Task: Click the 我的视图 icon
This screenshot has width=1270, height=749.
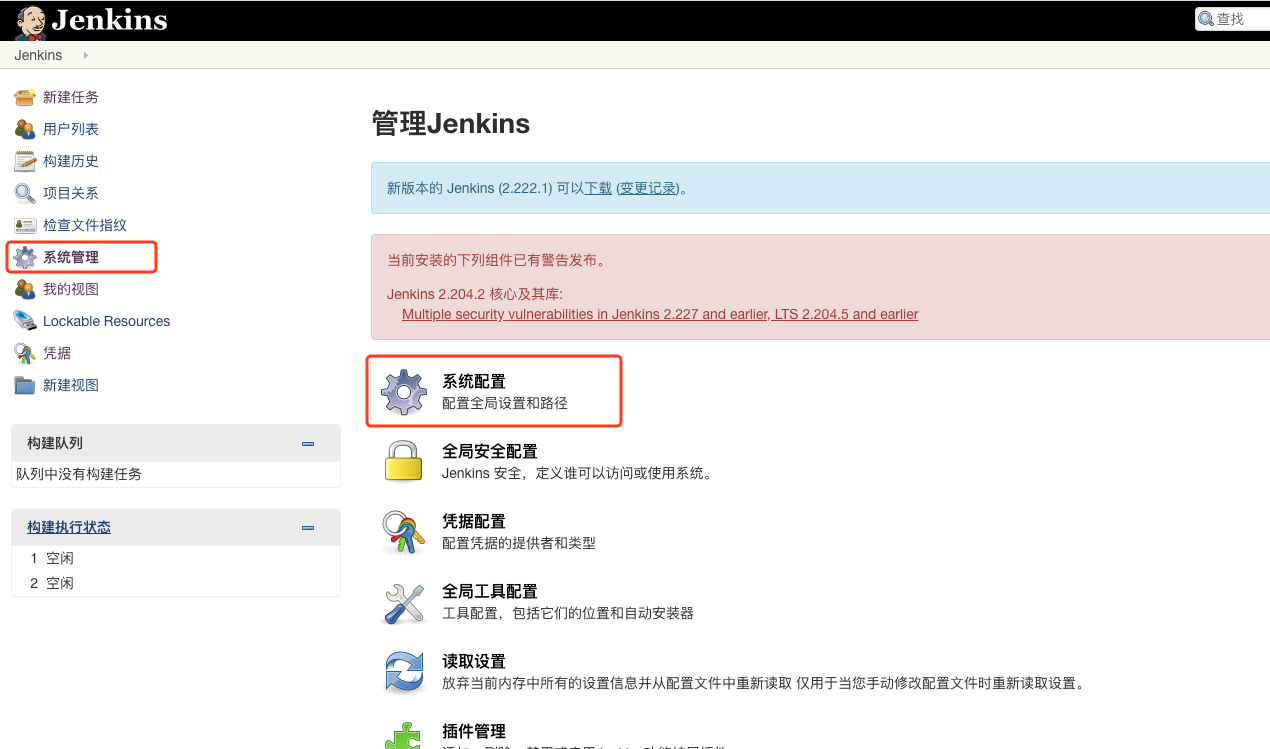Action: (x=25, y=289)
